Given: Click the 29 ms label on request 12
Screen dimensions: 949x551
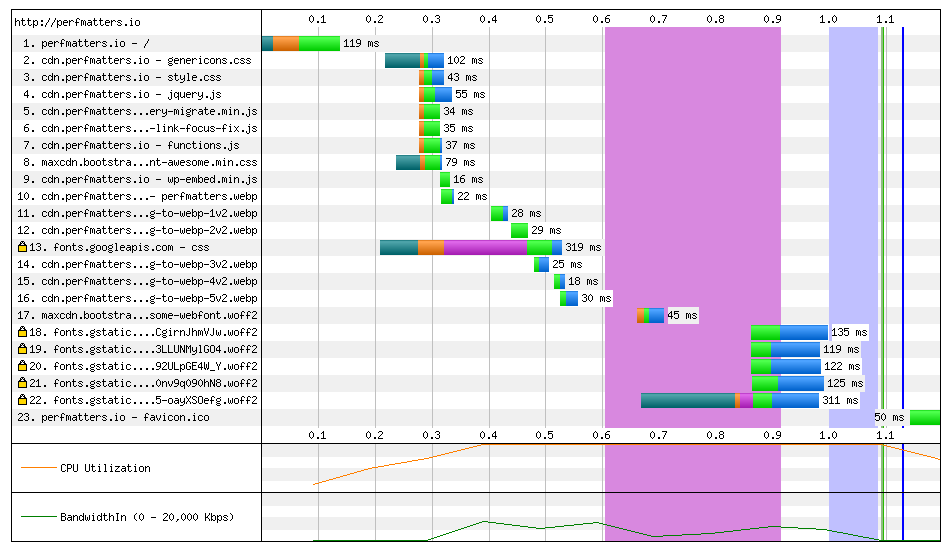Looking at the screenshot, I should pos(546,230).
